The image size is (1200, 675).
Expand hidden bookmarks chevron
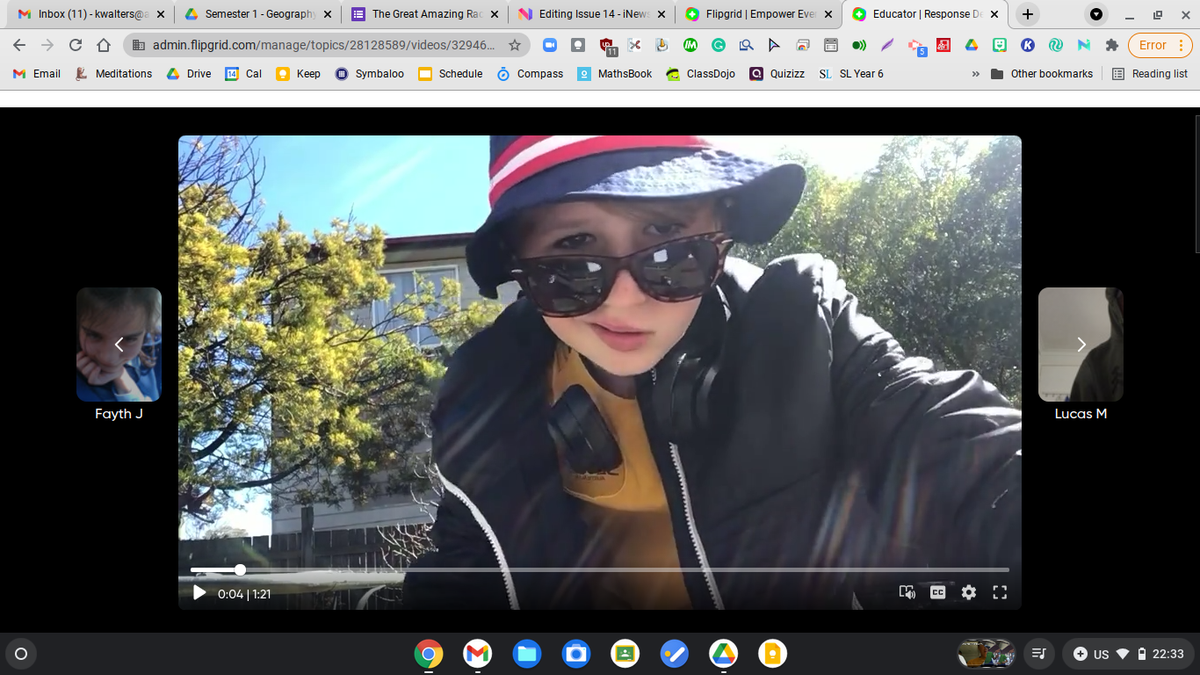point(974,74)
